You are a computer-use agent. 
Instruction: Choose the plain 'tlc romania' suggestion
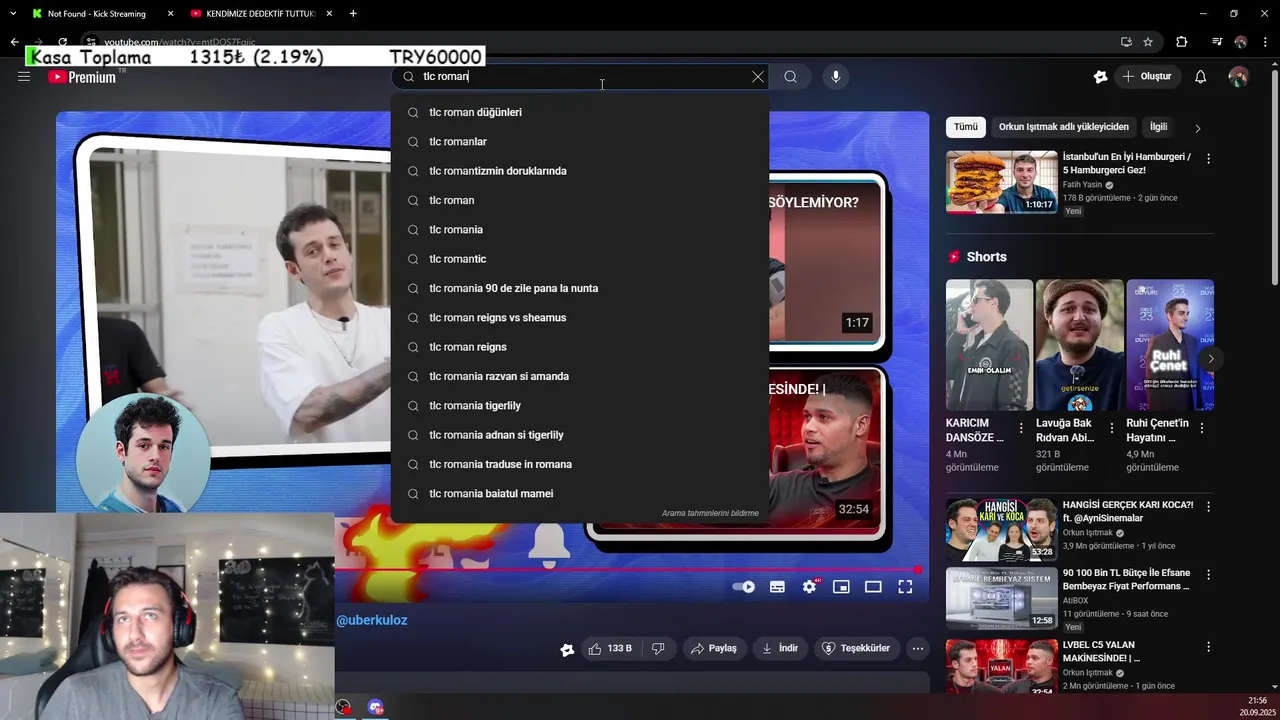click(580, 230)
